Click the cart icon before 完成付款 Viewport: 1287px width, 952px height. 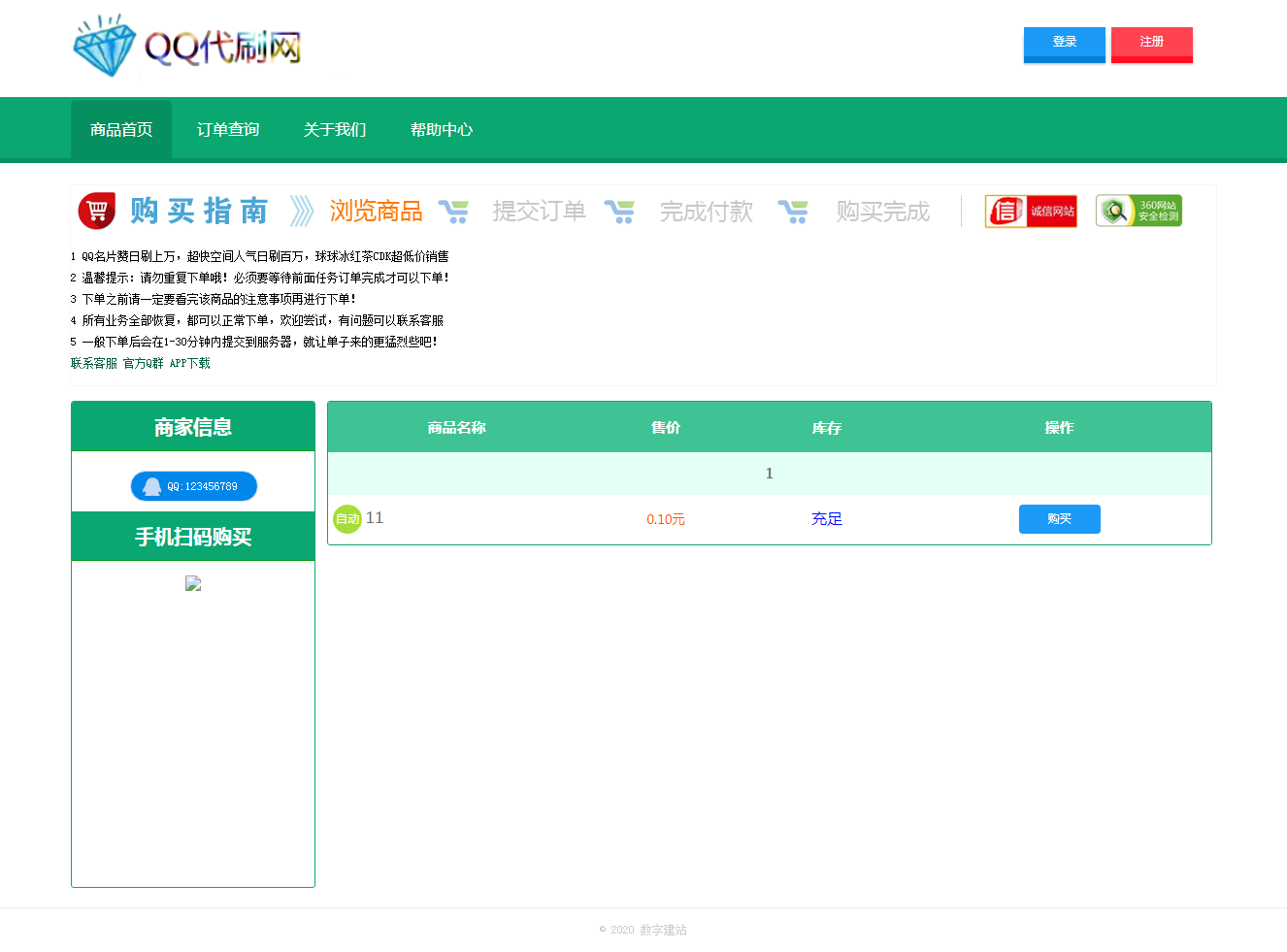pos(619,211)
